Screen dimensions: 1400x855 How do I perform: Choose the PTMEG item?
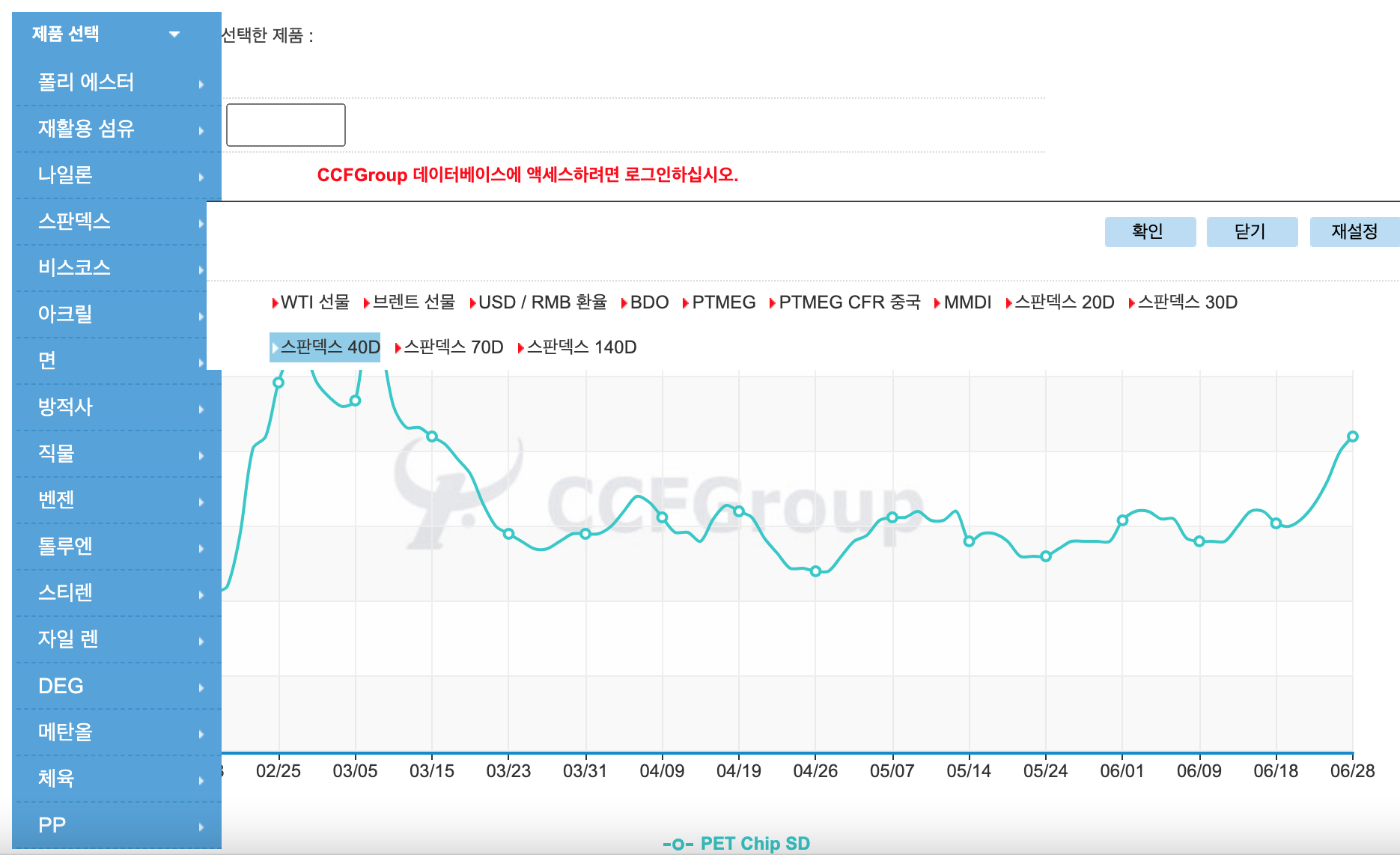(719, 302)
